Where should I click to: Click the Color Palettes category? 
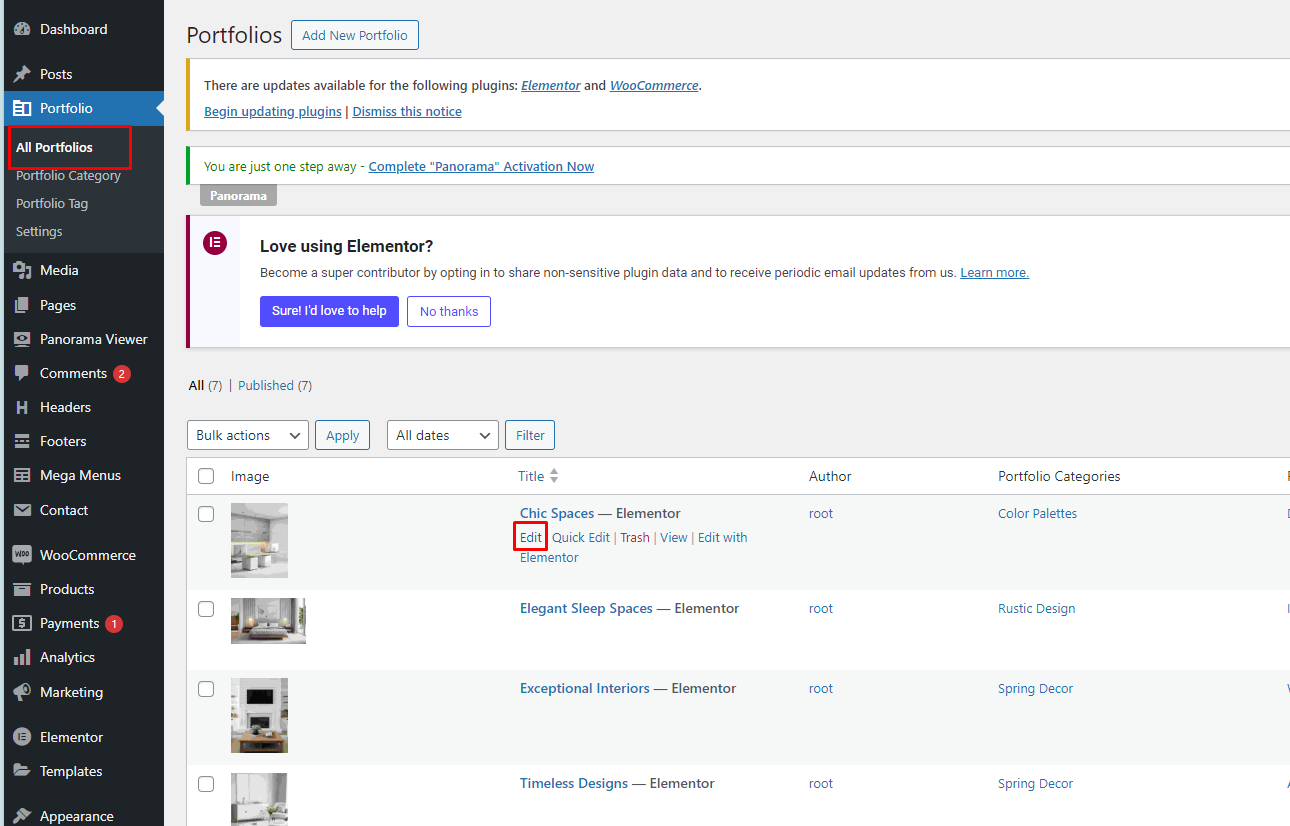1037,513
